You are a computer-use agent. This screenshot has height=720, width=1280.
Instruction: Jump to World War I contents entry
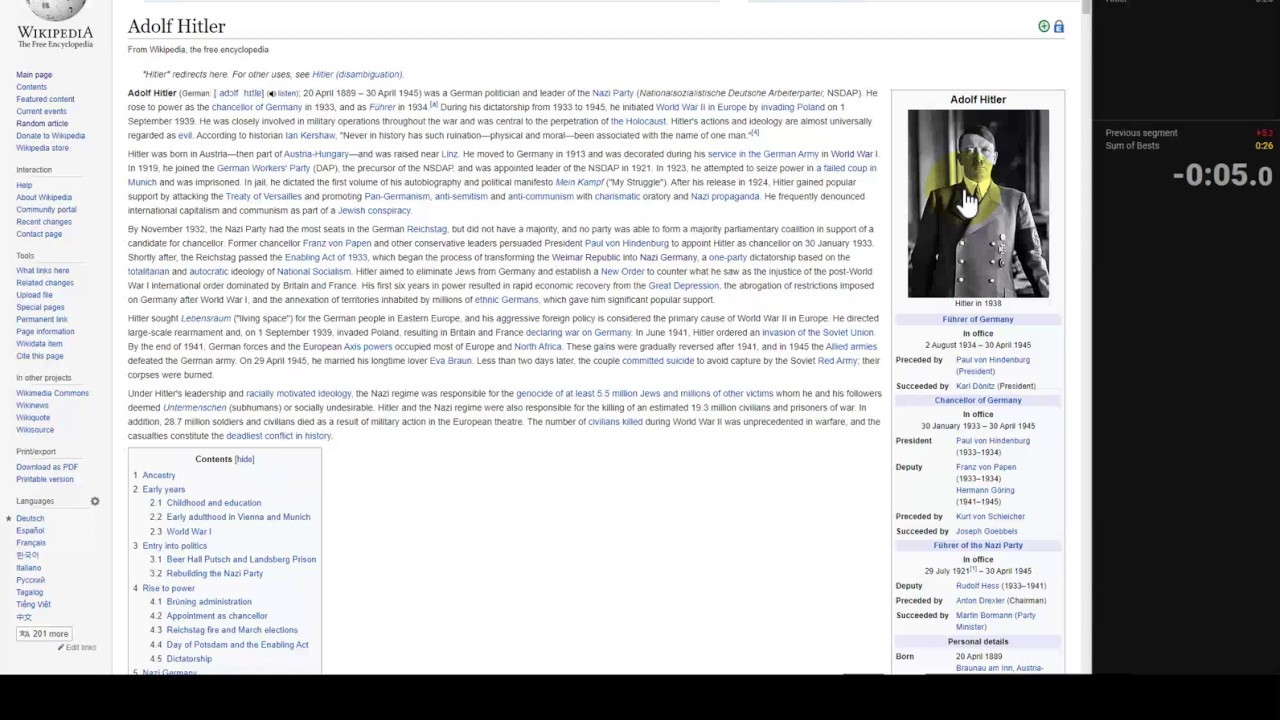(189, 531)
